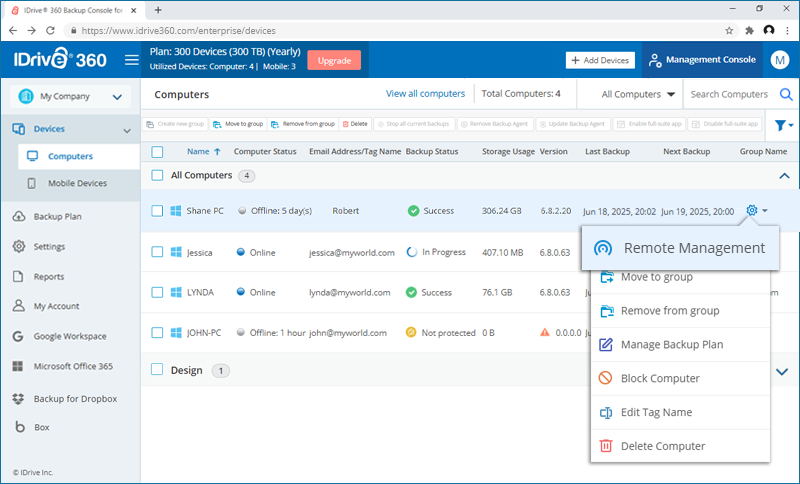The height and width of the screenshot is (484, 800).
Task: Click the Dropbox icon in sidebar
Action: tap(18, 398)
